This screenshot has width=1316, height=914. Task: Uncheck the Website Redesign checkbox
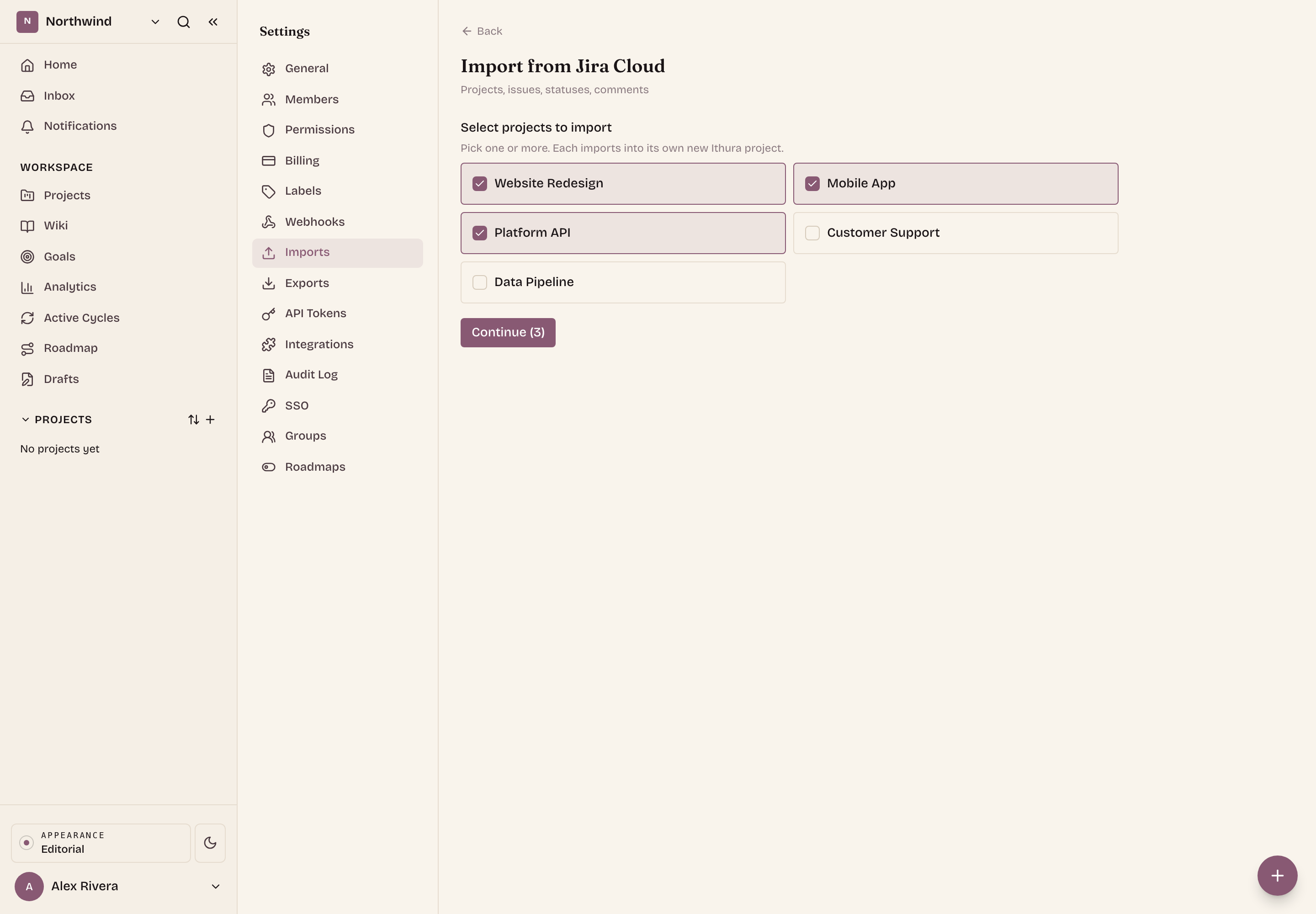[480, 184]
